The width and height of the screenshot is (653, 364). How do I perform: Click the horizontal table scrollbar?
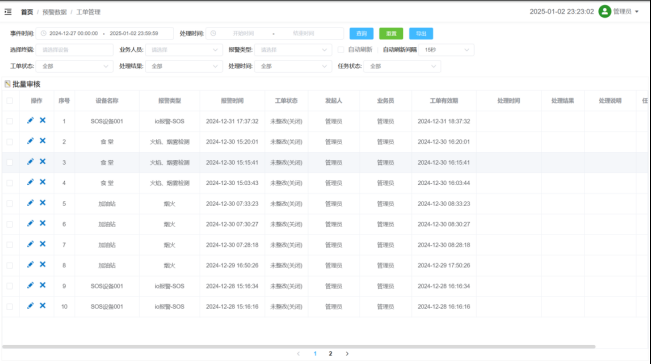pos(299,347)
